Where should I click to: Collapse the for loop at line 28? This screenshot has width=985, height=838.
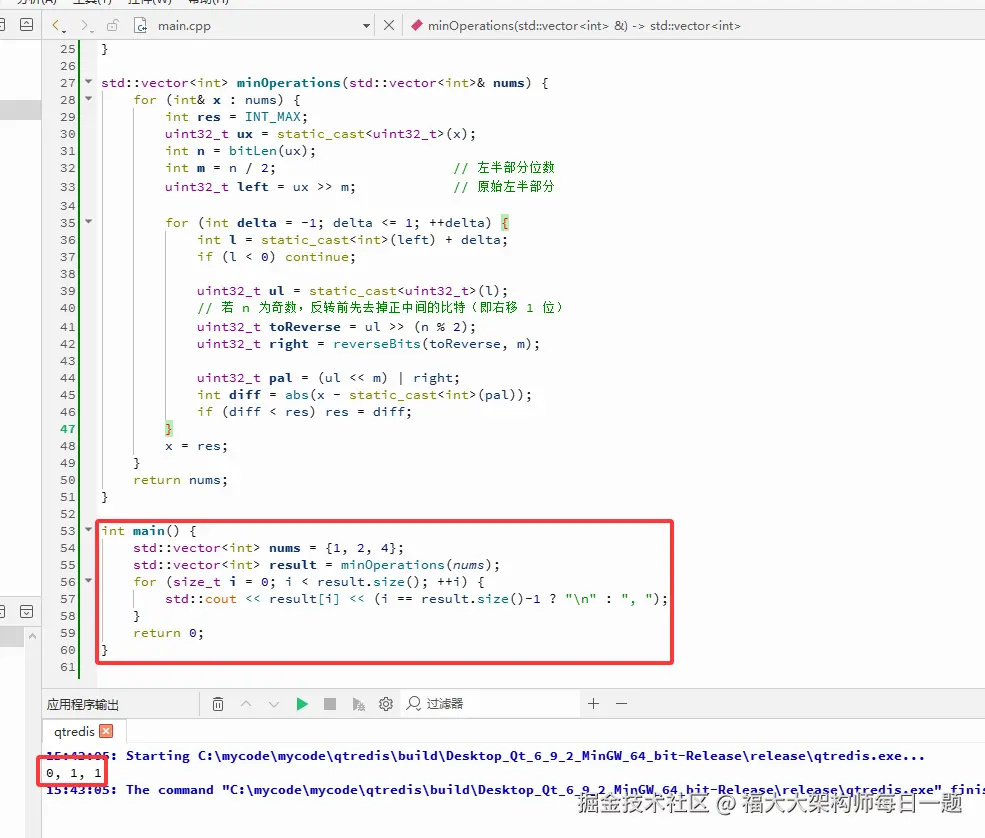tap(89, 99)
